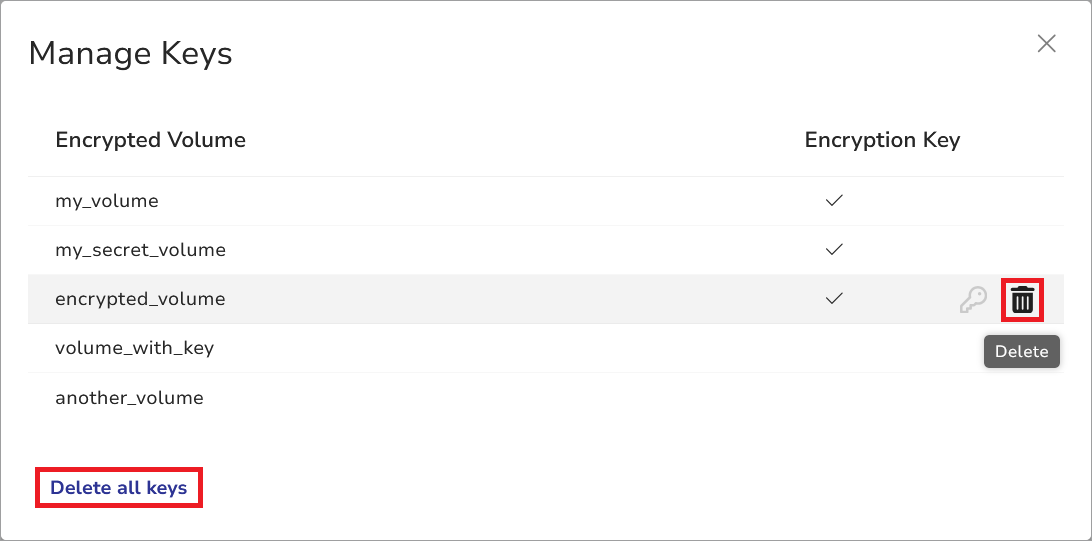Click the empty Encryption Key cell for volume_with_key

click(834, 348)
